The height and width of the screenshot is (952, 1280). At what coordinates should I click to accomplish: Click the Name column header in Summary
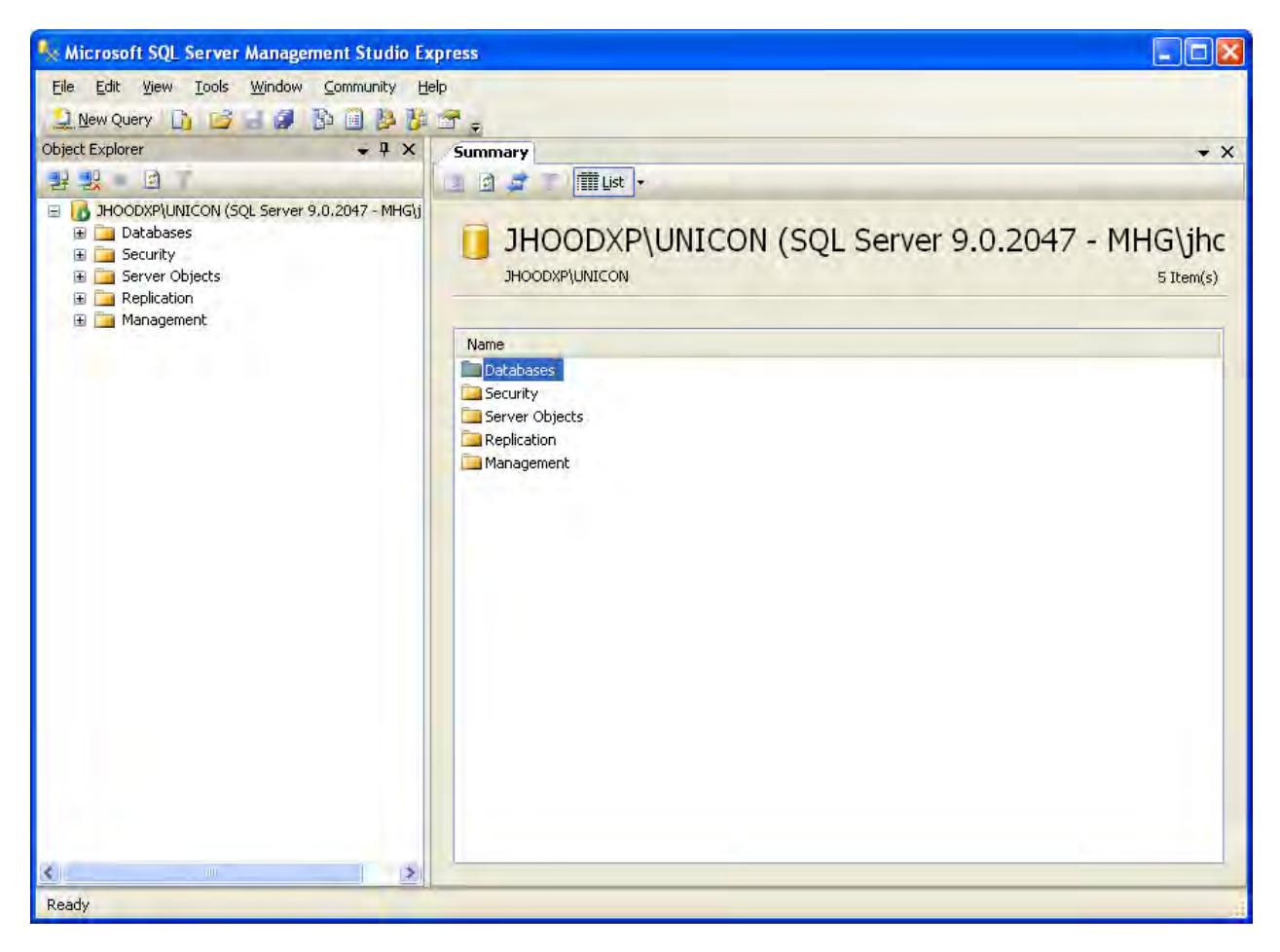(x=837, y=345)
